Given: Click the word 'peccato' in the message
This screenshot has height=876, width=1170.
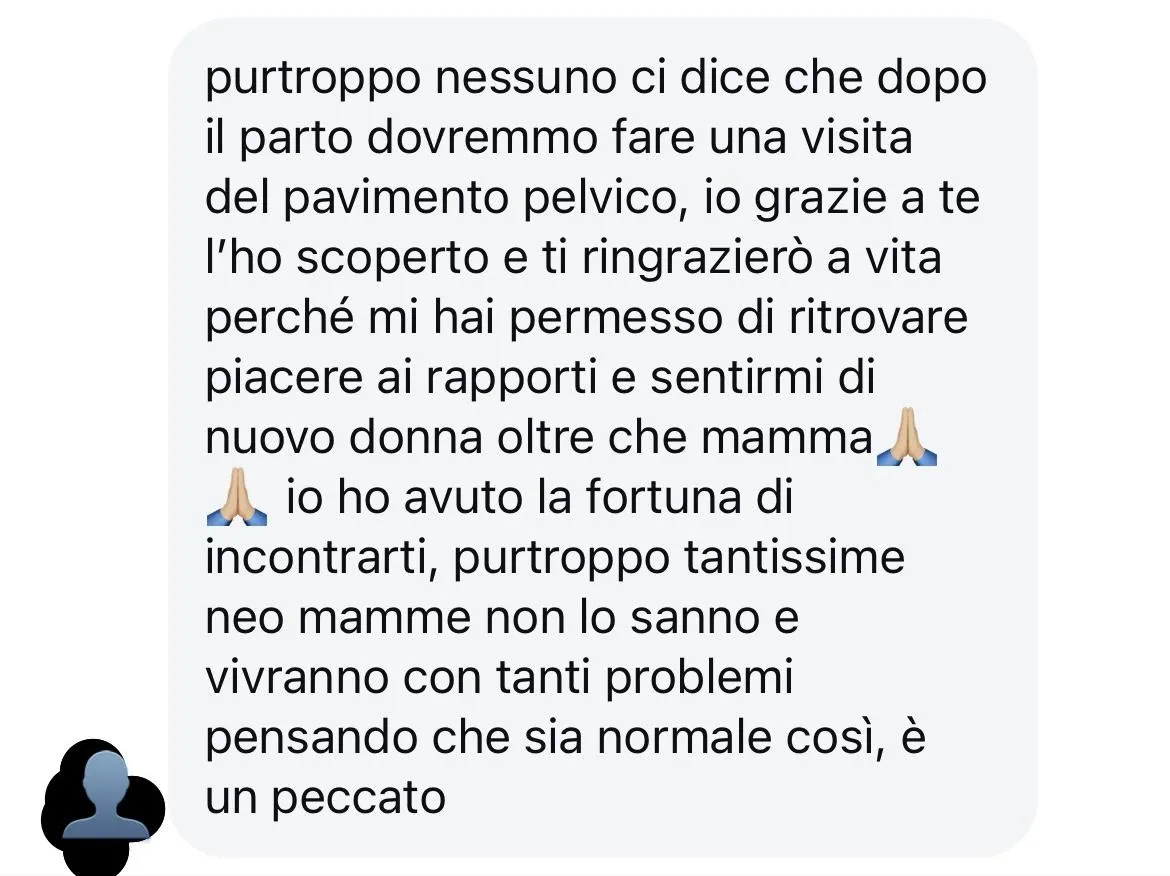Looking at the screenshot, I should click(358, 798).
